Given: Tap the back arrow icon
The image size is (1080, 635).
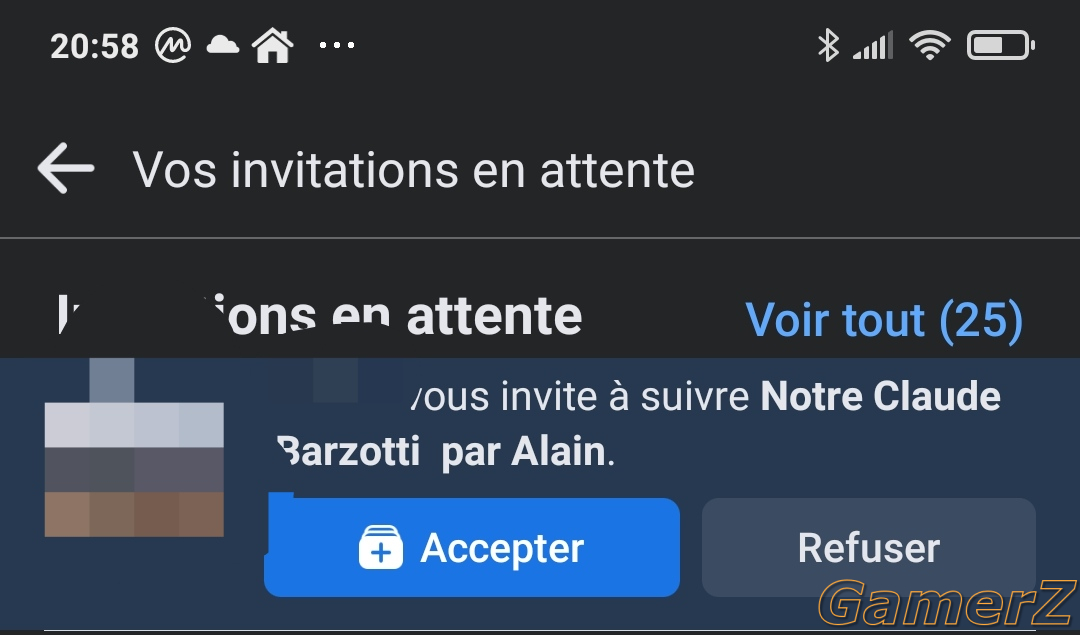Looking at the screenshot, I should (x=65, y=168).
